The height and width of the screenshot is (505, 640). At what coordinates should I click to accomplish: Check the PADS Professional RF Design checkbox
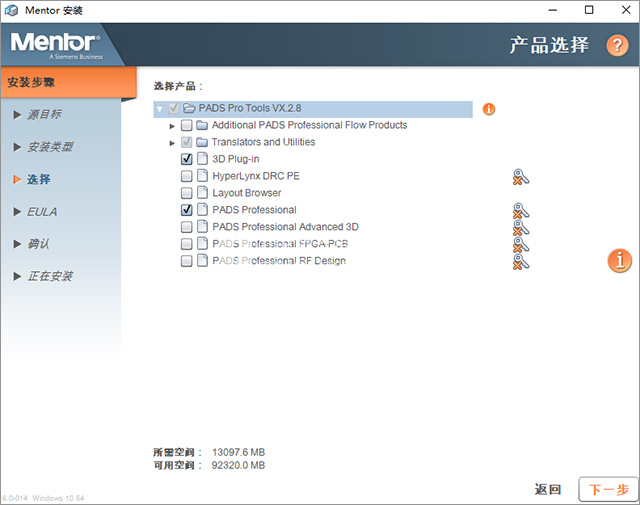[187, 260]
